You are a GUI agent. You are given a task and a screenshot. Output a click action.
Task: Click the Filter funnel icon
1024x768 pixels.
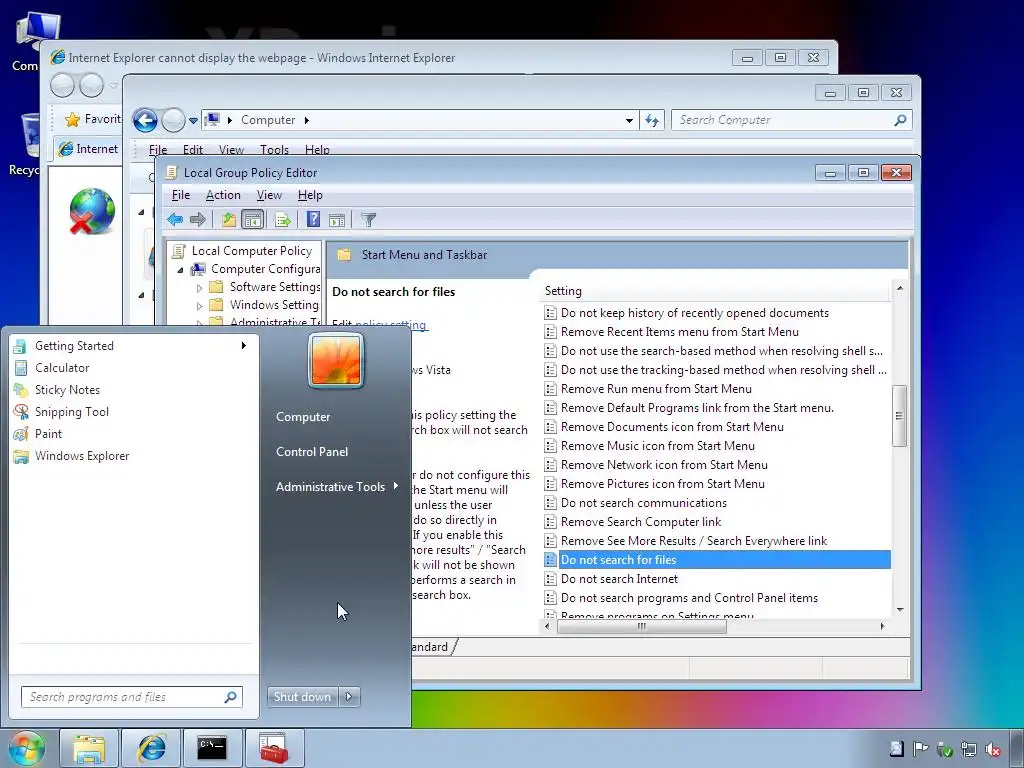tap(368, 219)
